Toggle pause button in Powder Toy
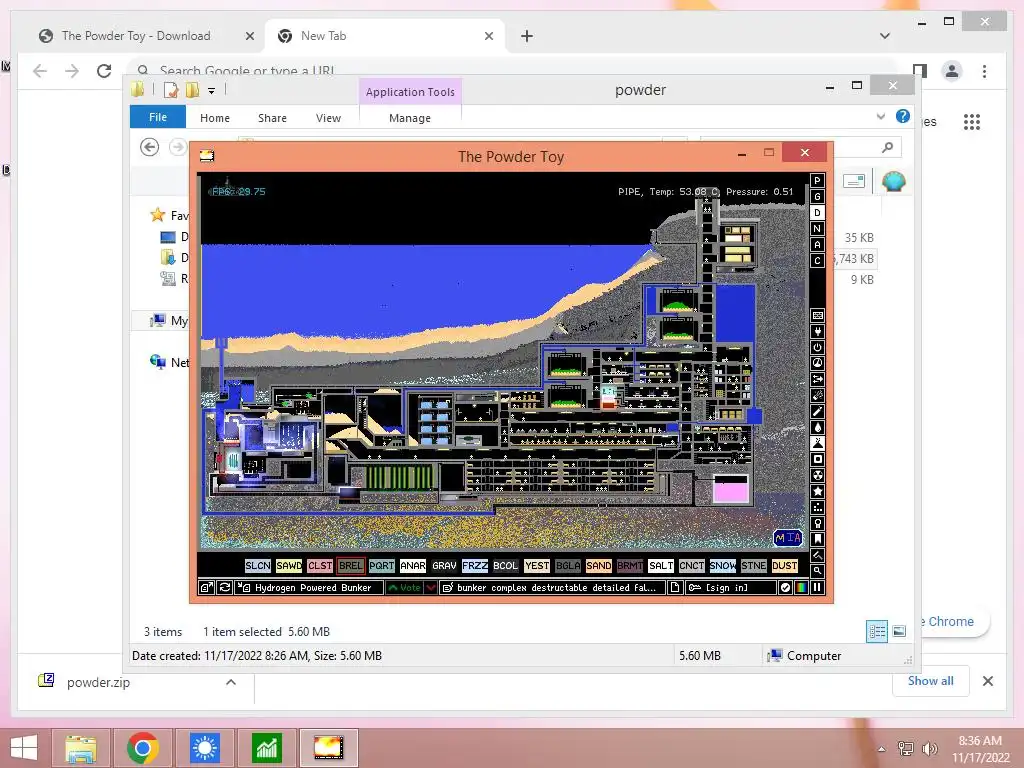 coord(817,587)
